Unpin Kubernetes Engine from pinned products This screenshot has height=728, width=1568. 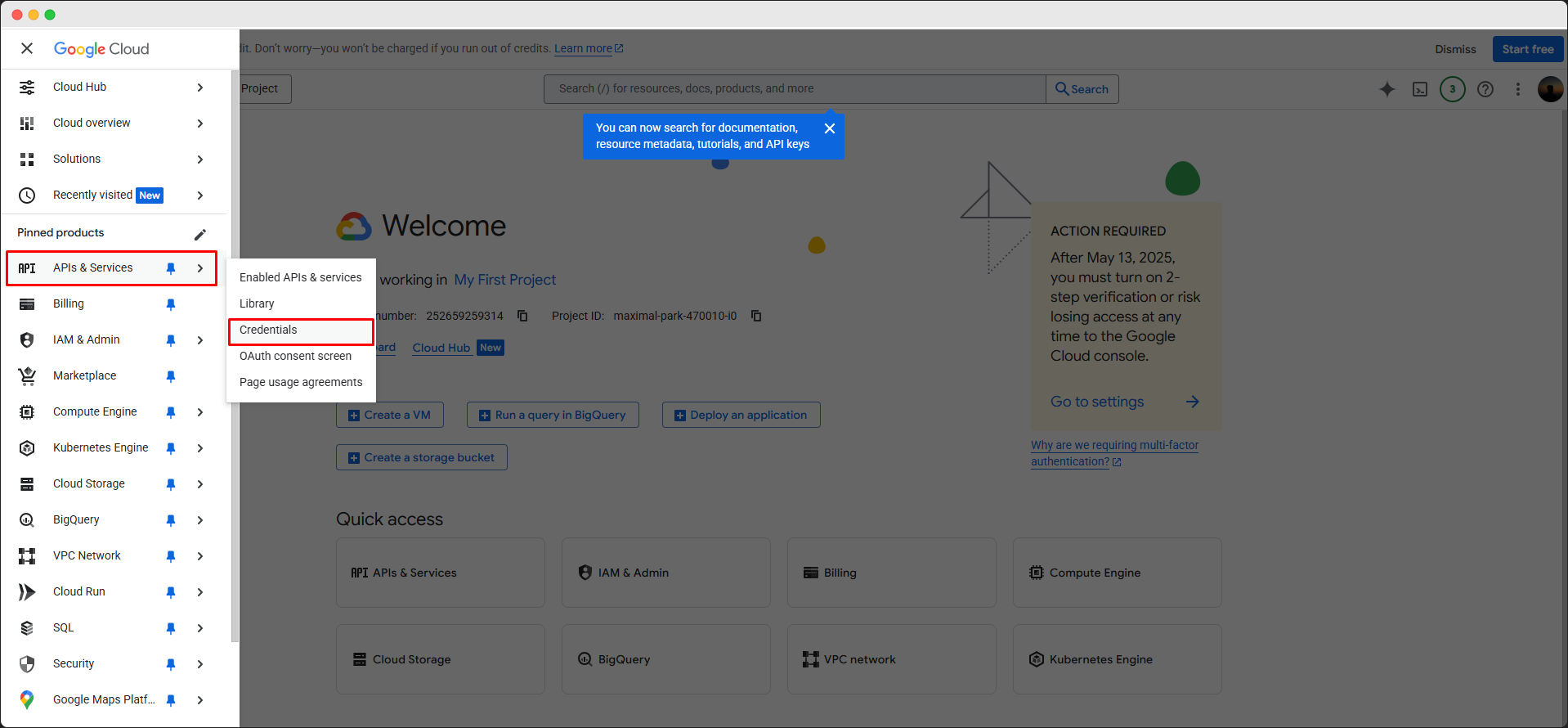[171, 448]
